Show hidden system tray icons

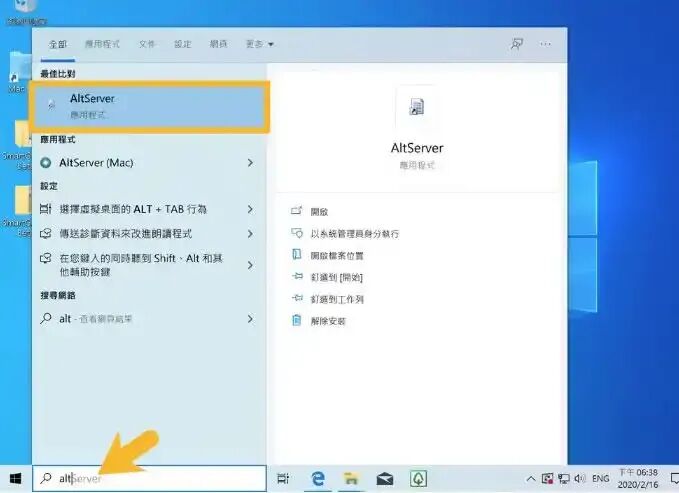point(530,479)
